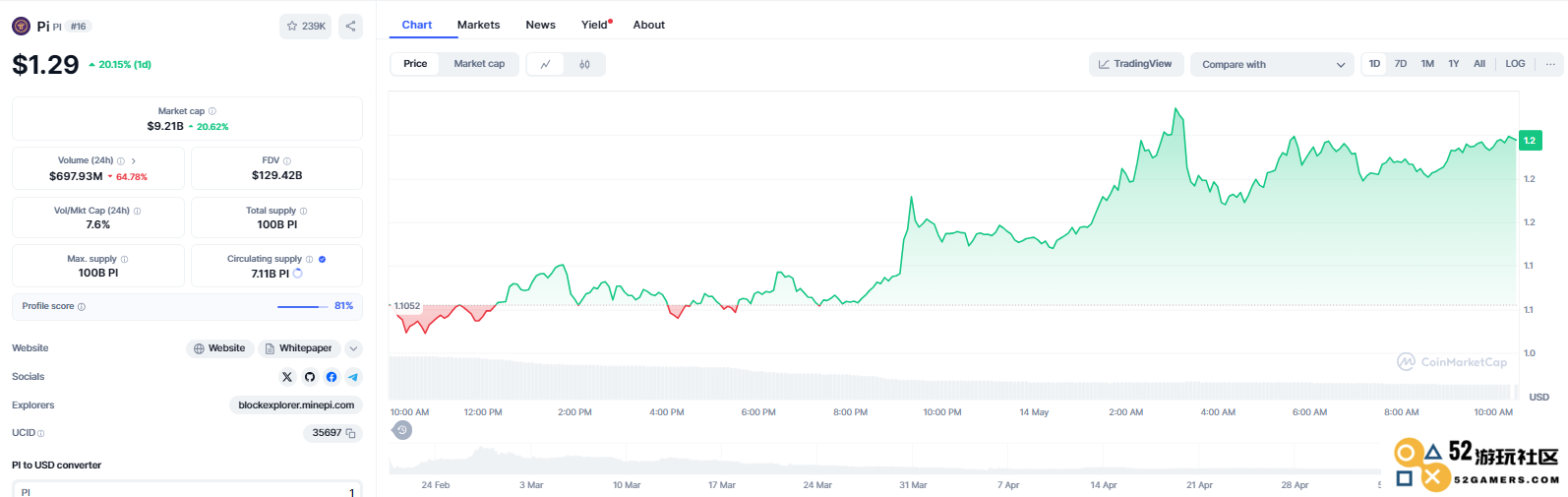Viewport: 1568px width, 497px height.
Task: Click the $1.29 price text
Action: point(45,65)
